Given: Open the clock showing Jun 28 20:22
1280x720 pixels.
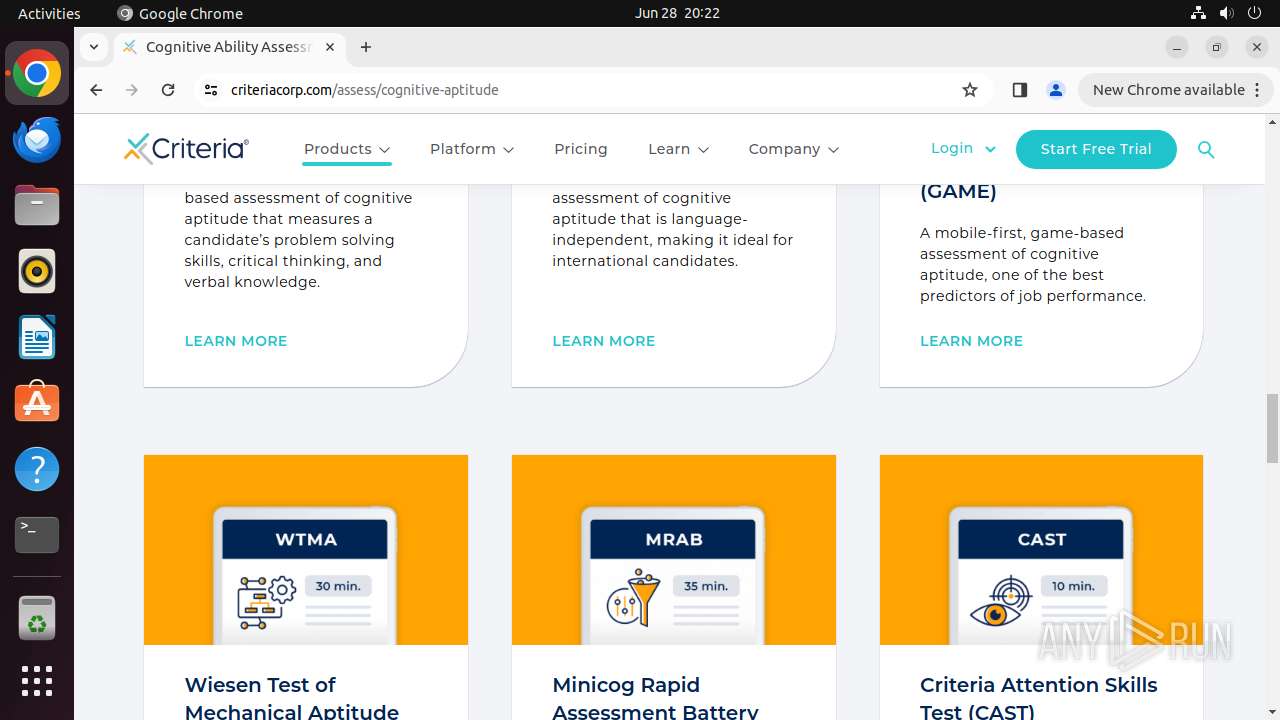Looking at the screenshot, I should tap(677, 13).
